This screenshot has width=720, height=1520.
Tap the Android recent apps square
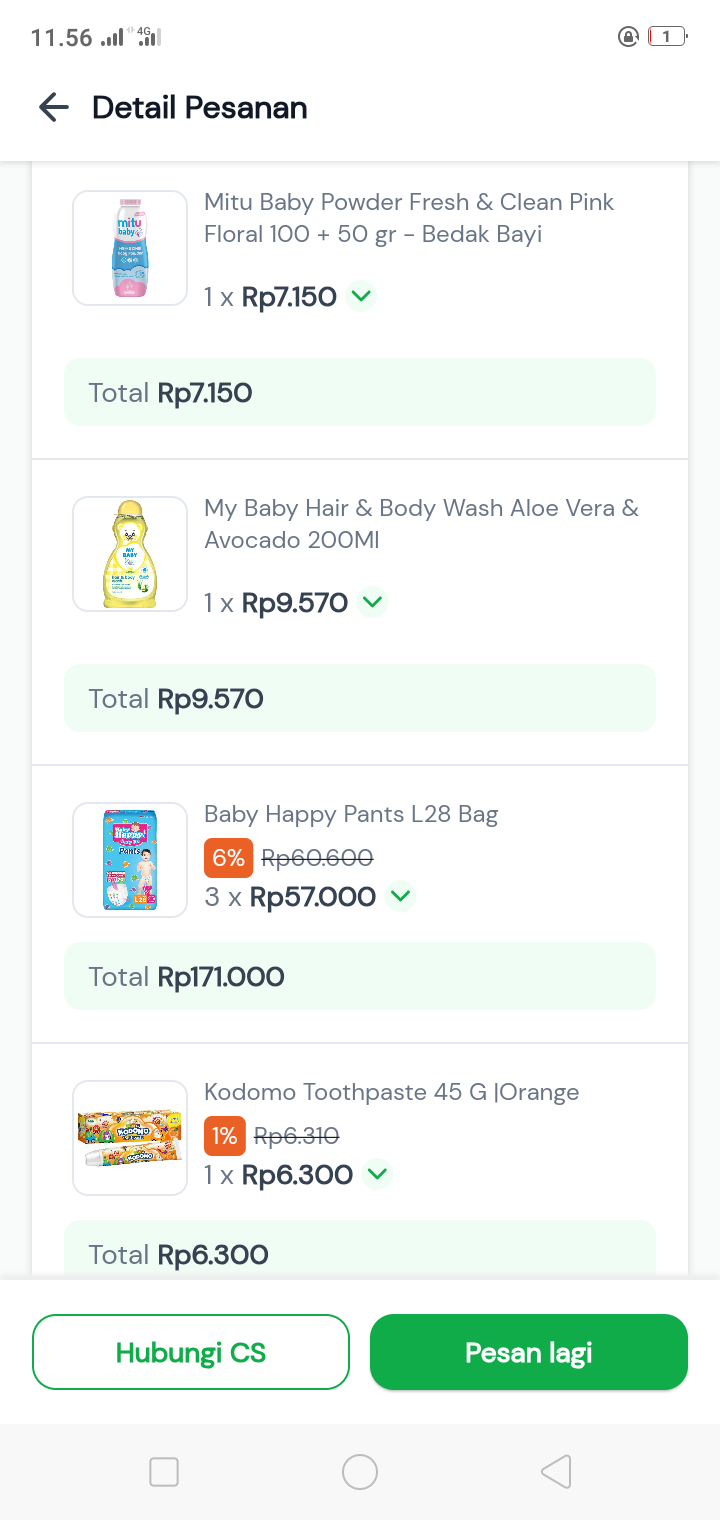pos(164,1472)
